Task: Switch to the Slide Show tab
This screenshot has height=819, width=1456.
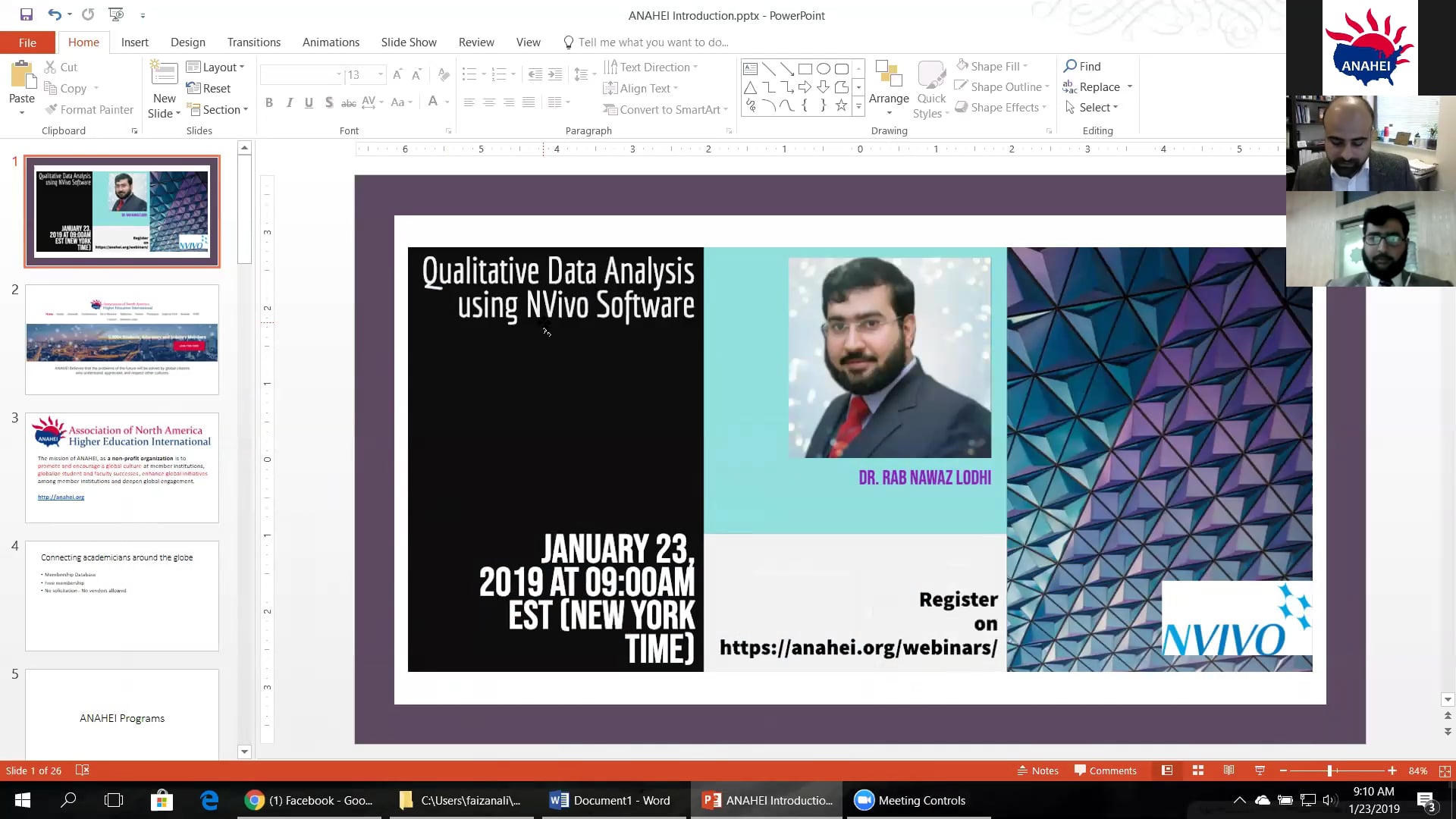Action: (409, 42)
